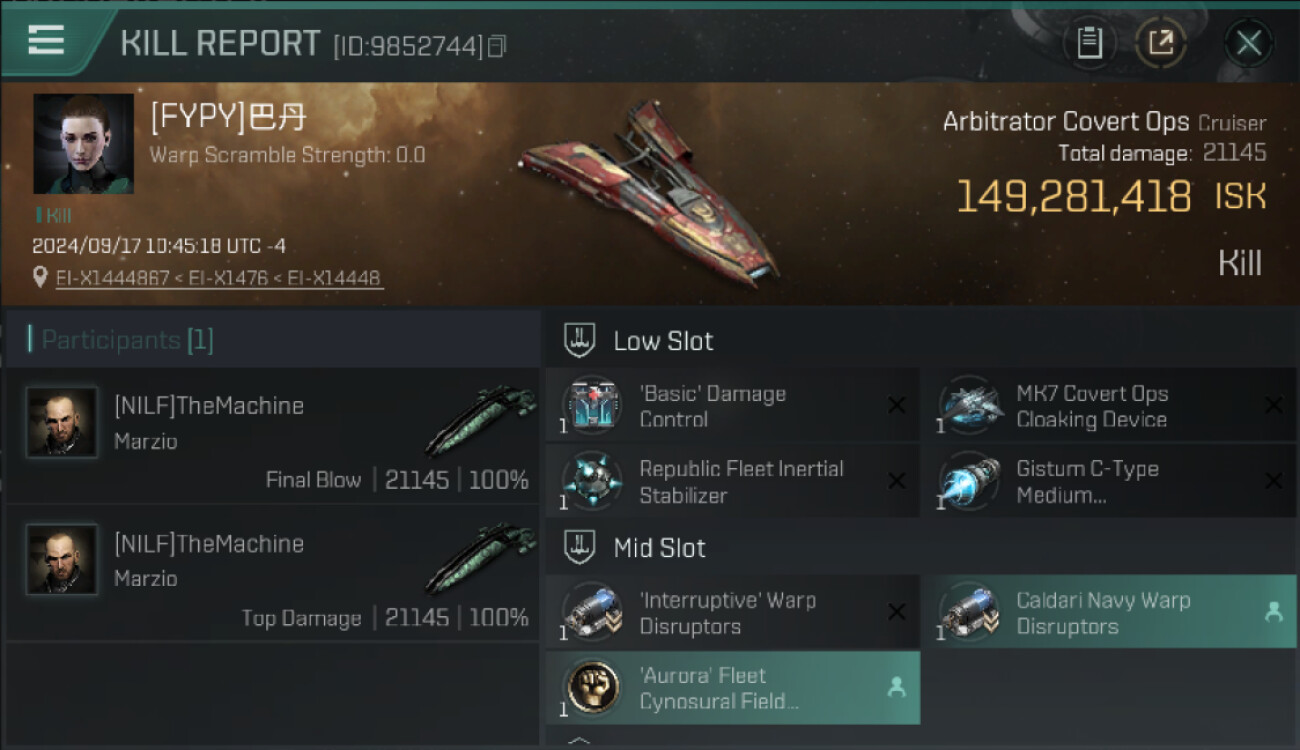Copy the kill report ID
1300x750 pixels.
[497, 46]
